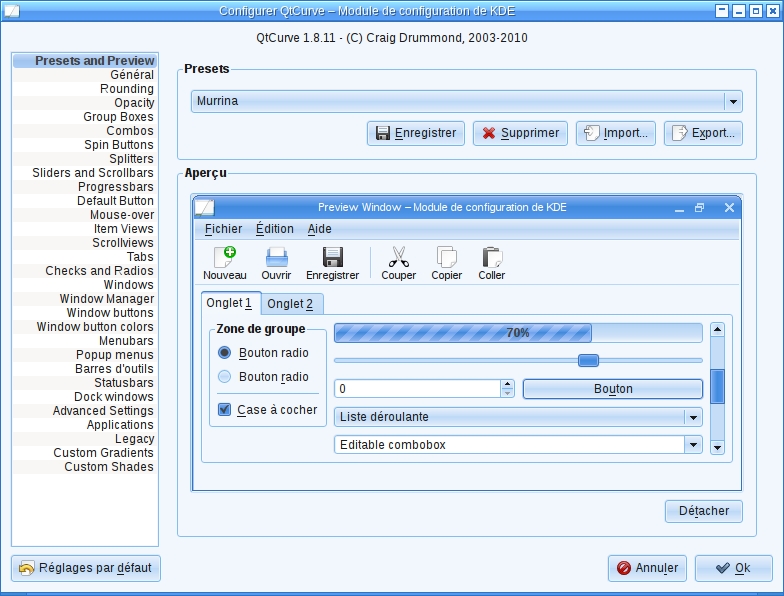Switch to the Onglet 2 tab
The width and height of the screenshot is (784, 596).
(292, 304)
